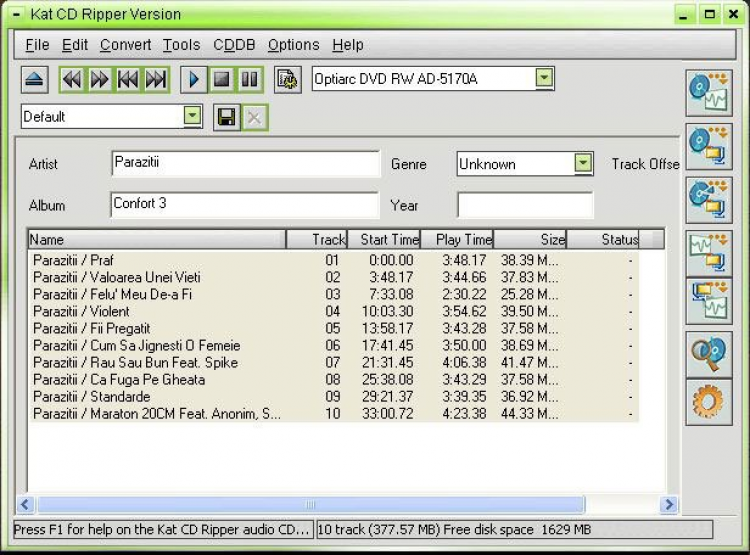Click the Album field containing Confort 3
Image resolution: width=750 pixels, height=555 pixels.
244,205
